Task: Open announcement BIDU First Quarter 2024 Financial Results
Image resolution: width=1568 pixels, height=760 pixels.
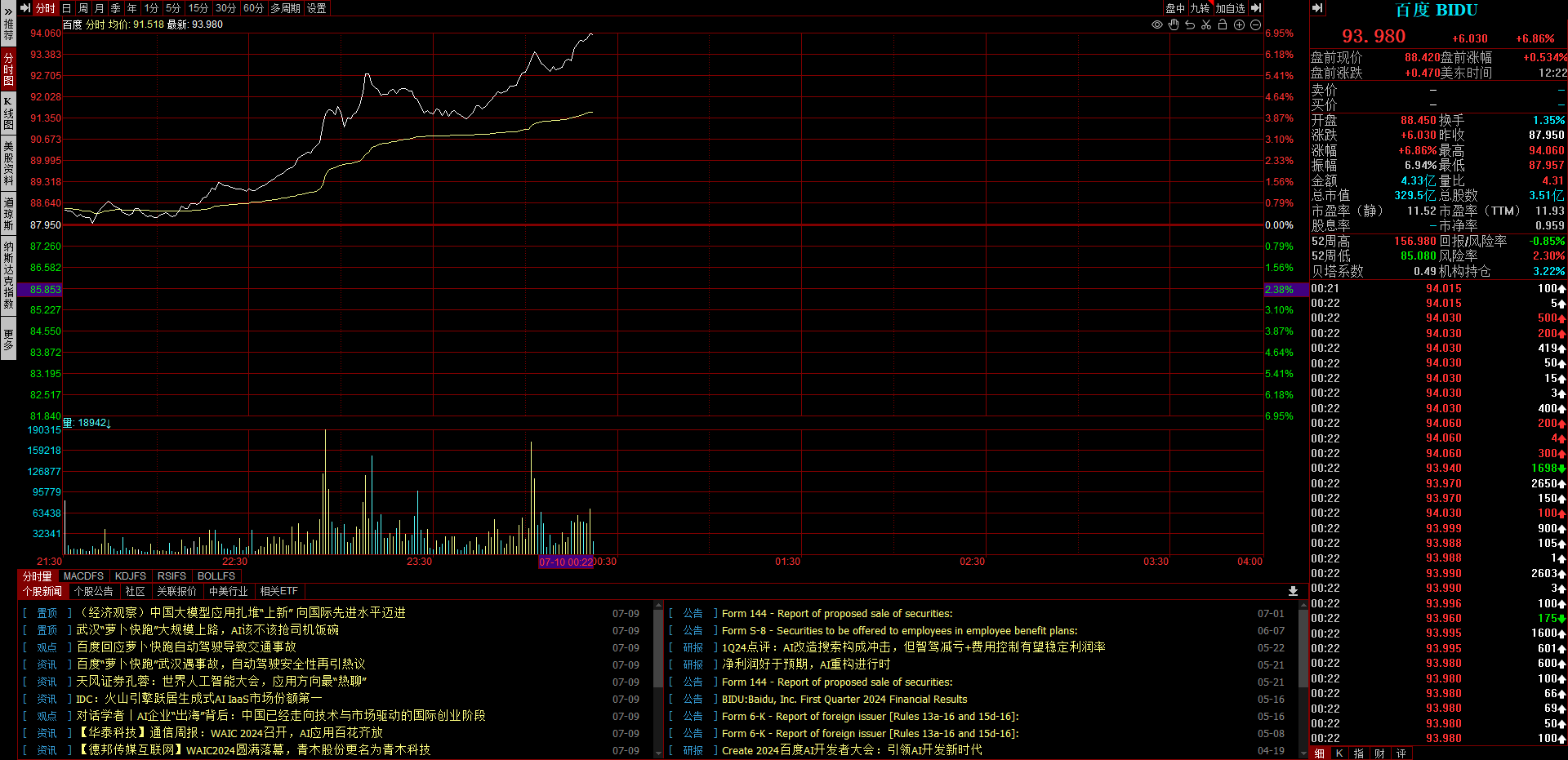Action: pos(844,700)
